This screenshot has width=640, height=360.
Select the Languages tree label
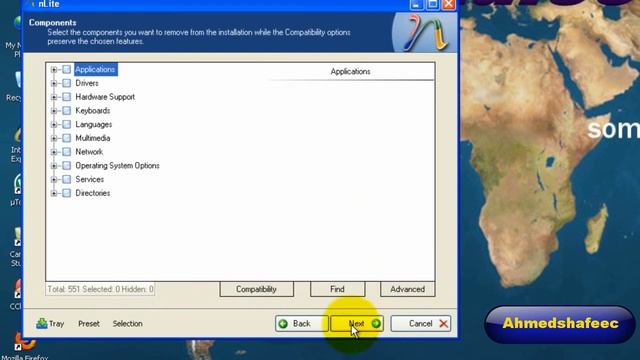(93, 124)
